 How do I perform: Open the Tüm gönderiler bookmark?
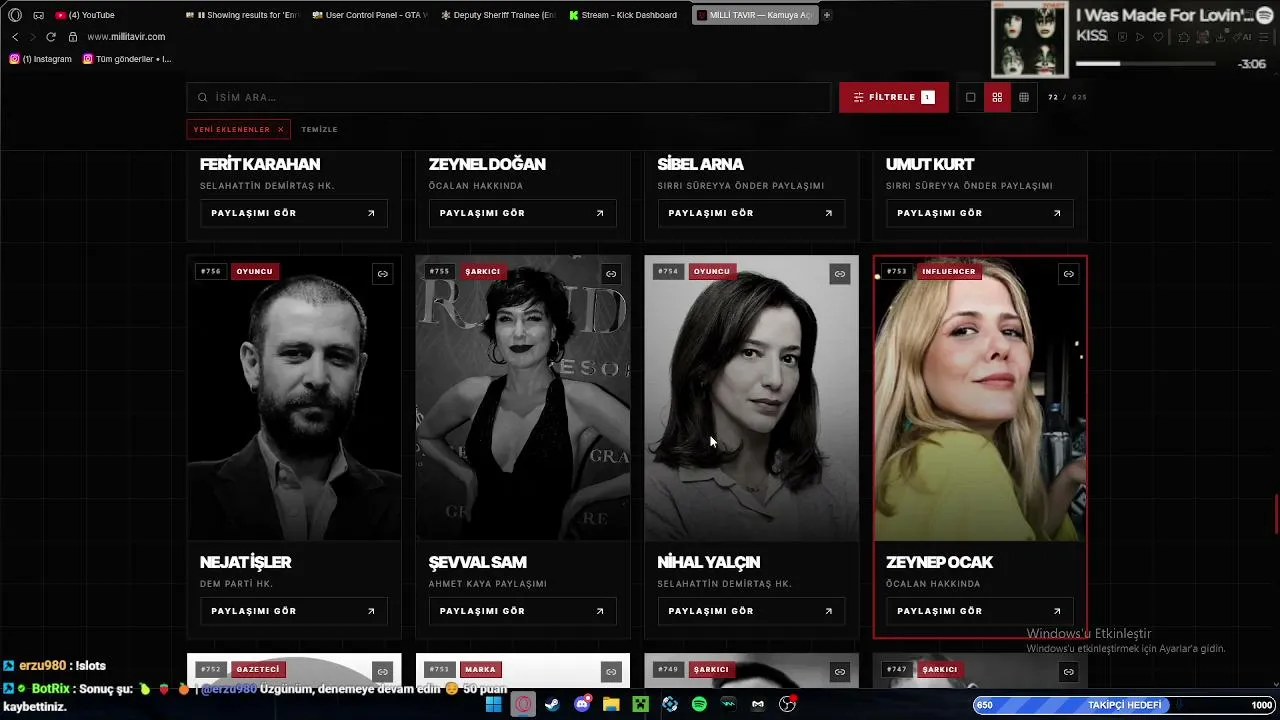[127, 59]
